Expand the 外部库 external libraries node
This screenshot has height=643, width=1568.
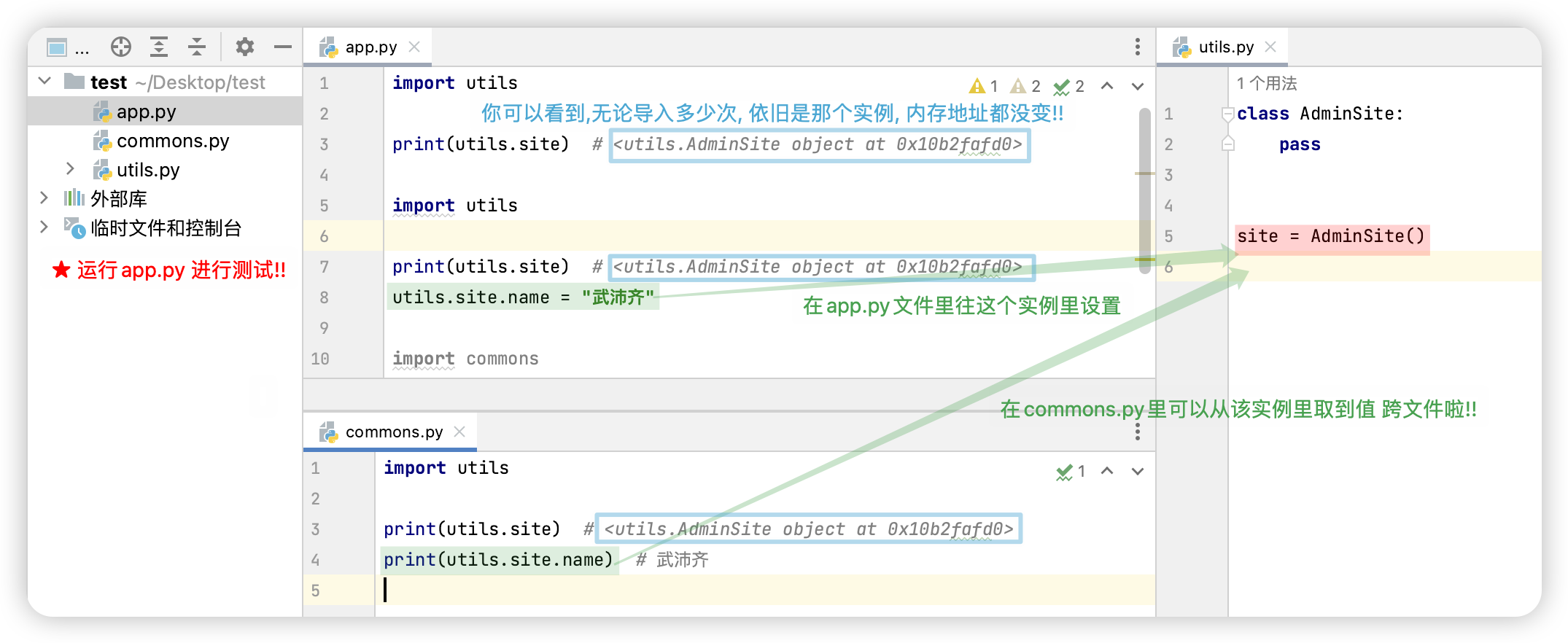coord(44,198)
